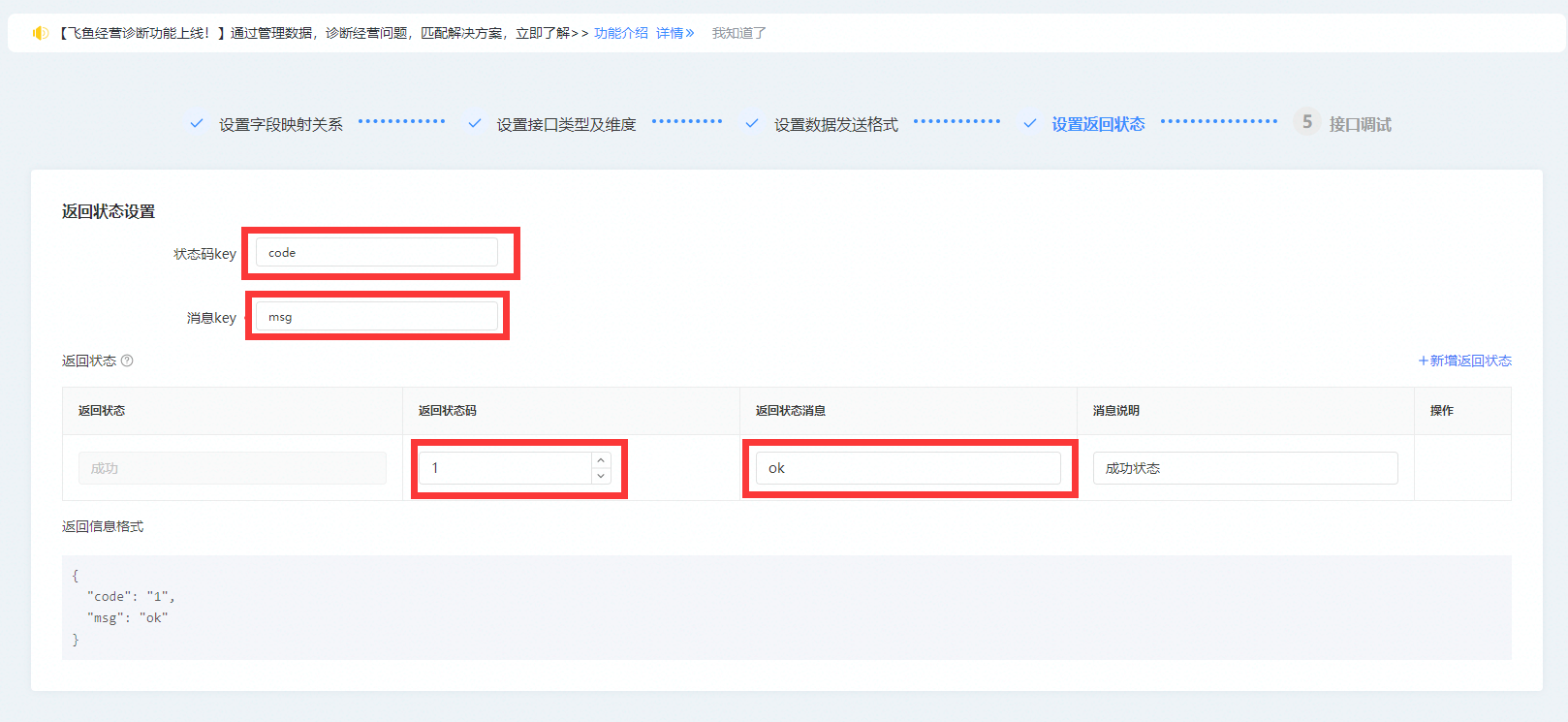The height and width of the screenshot is (722, 1568).
Task: Click checkmark icon beside 设置返回状态
Action: point(1030,123)
